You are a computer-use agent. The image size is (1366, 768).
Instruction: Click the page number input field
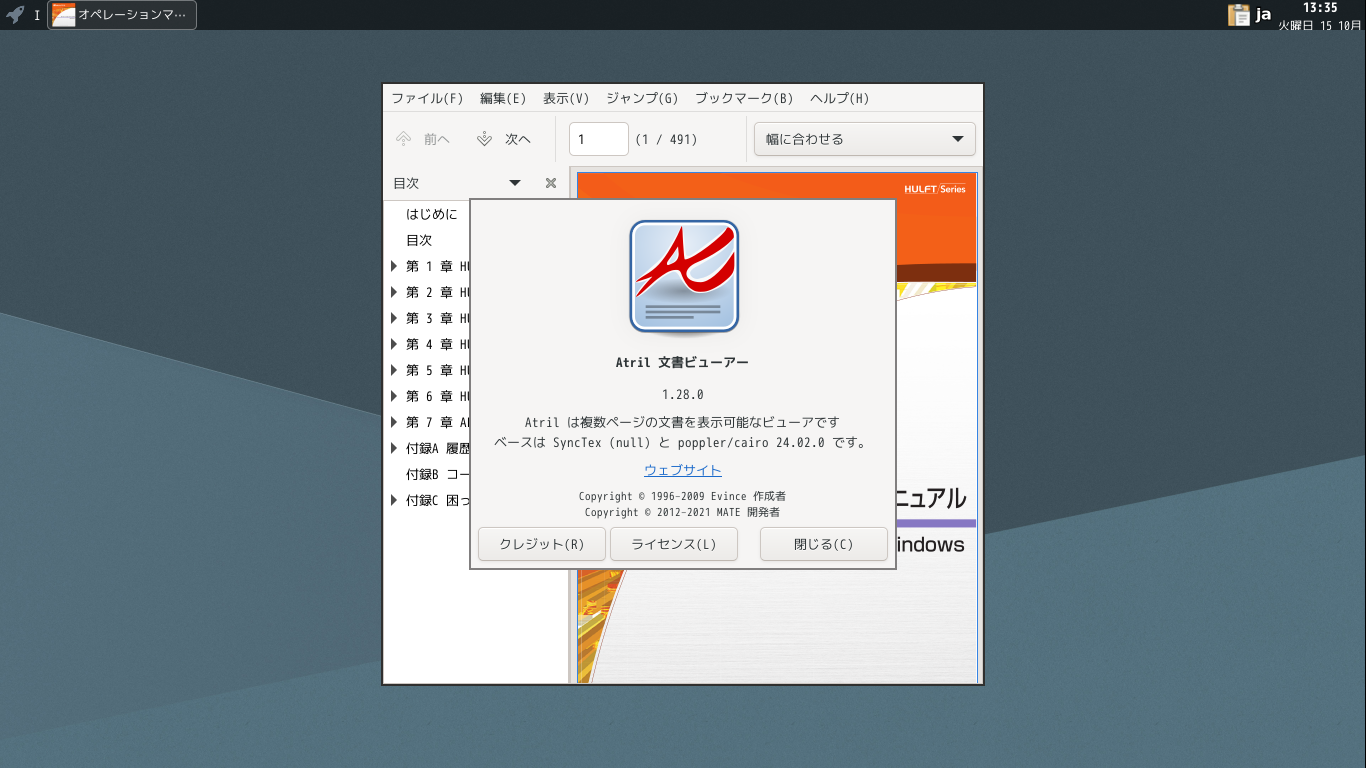598,139
